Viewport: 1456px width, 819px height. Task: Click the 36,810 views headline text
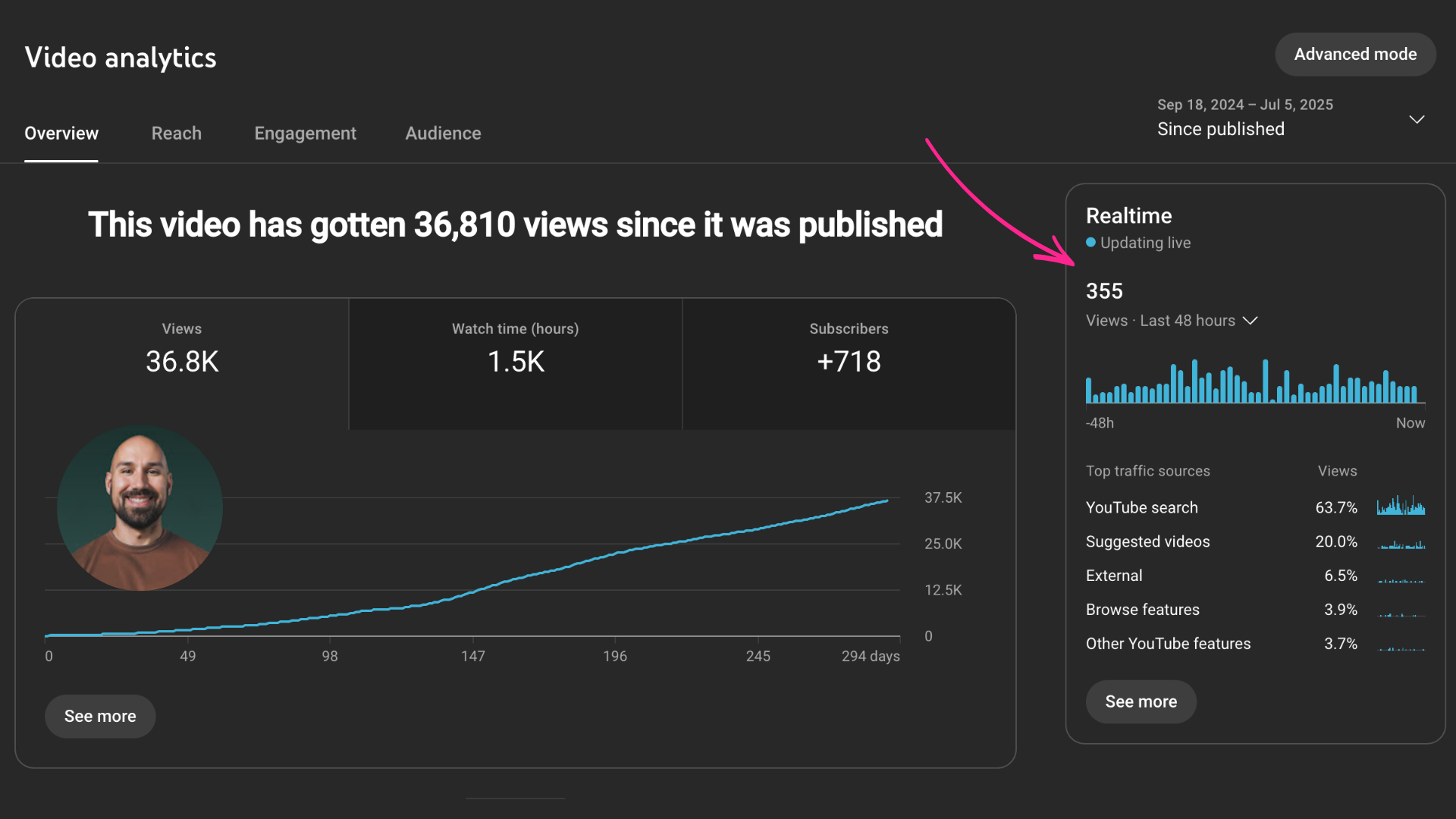(x=516, y=224)
